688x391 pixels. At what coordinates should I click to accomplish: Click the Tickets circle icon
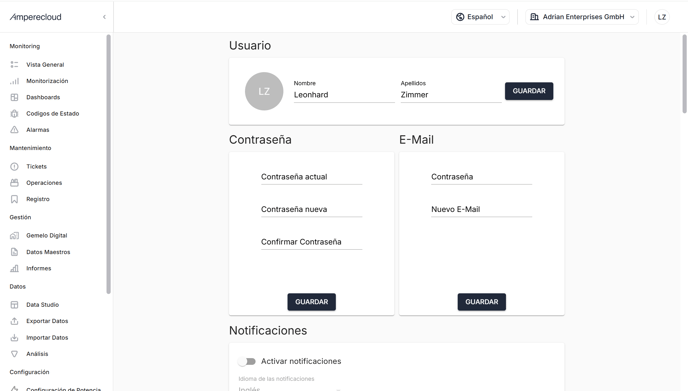click(14, 166)
